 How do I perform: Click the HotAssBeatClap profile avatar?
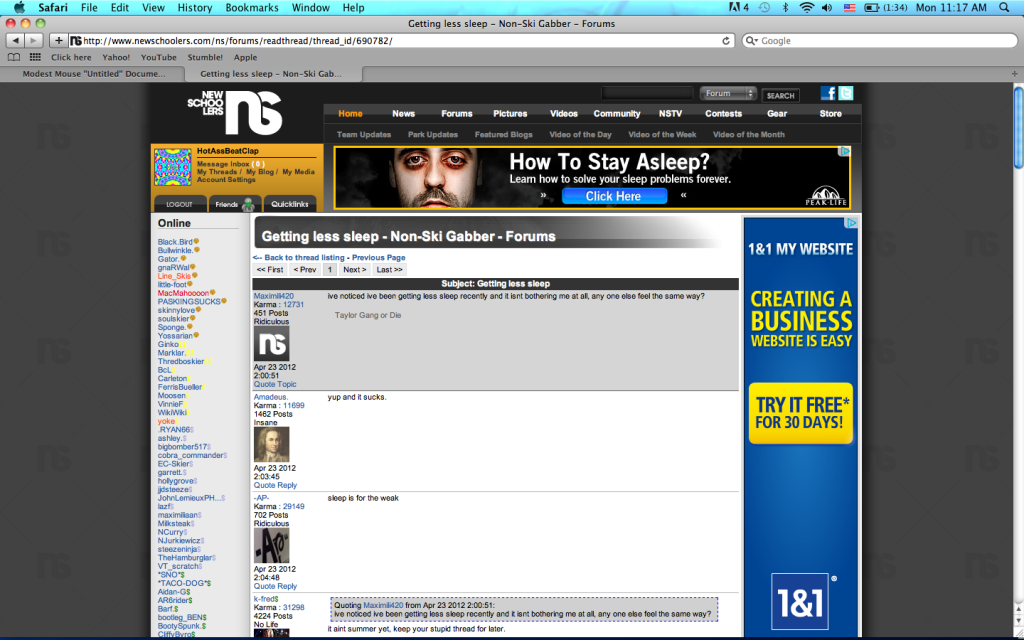(x=172, y=167)
